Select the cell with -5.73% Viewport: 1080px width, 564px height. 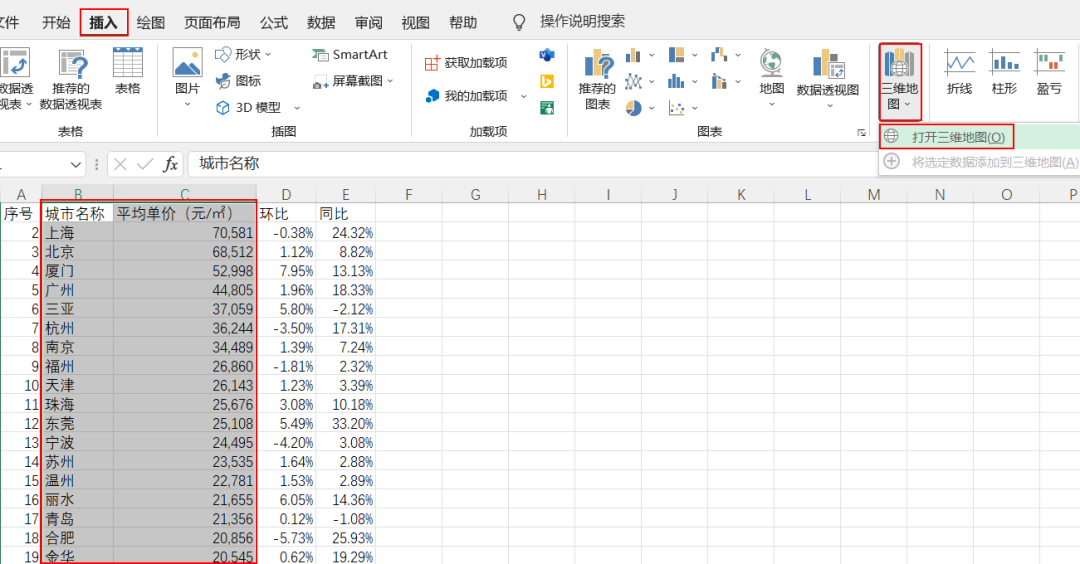click(x=286, y=538)
